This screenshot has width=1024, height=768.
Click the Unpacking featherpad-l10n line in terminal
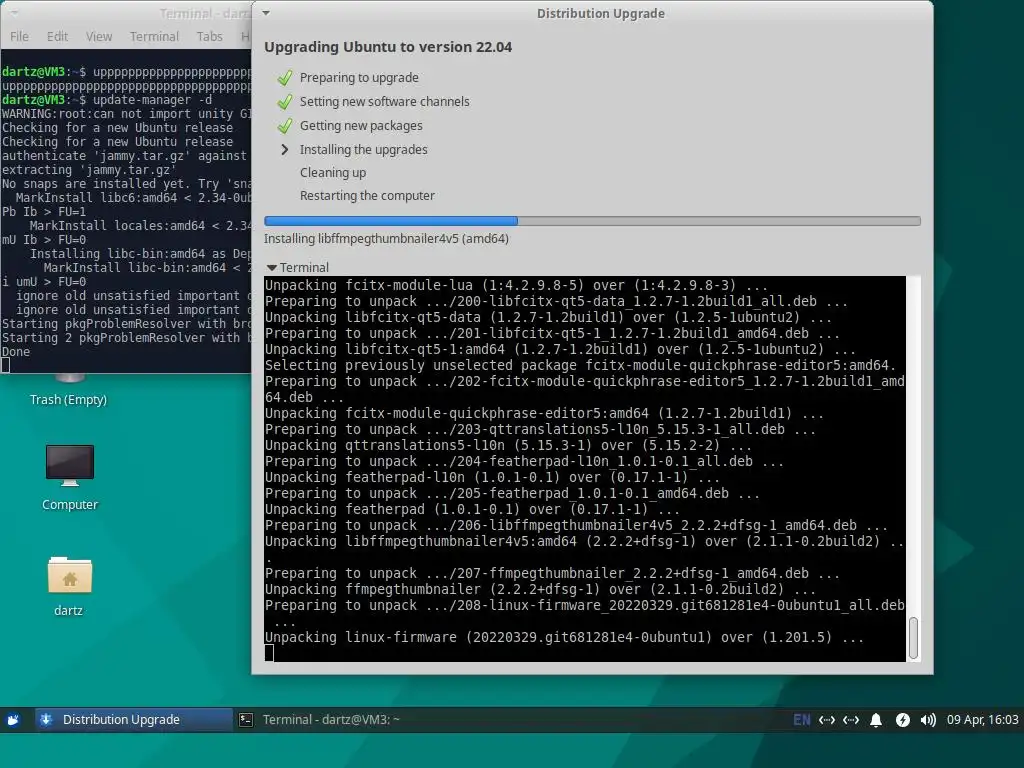tap(492, 477)
